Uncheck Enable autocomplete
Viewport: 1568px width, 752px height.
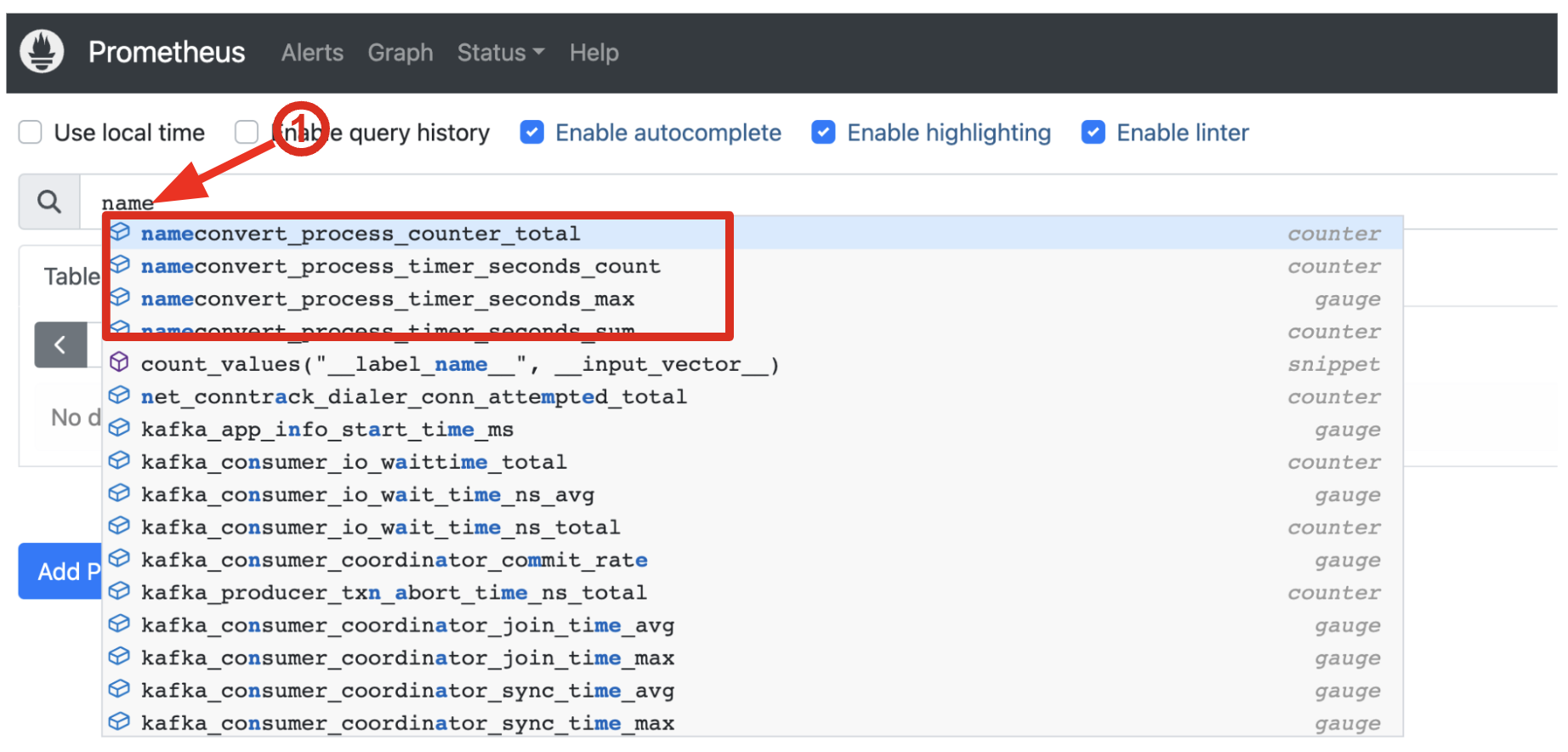pos(532,133)
